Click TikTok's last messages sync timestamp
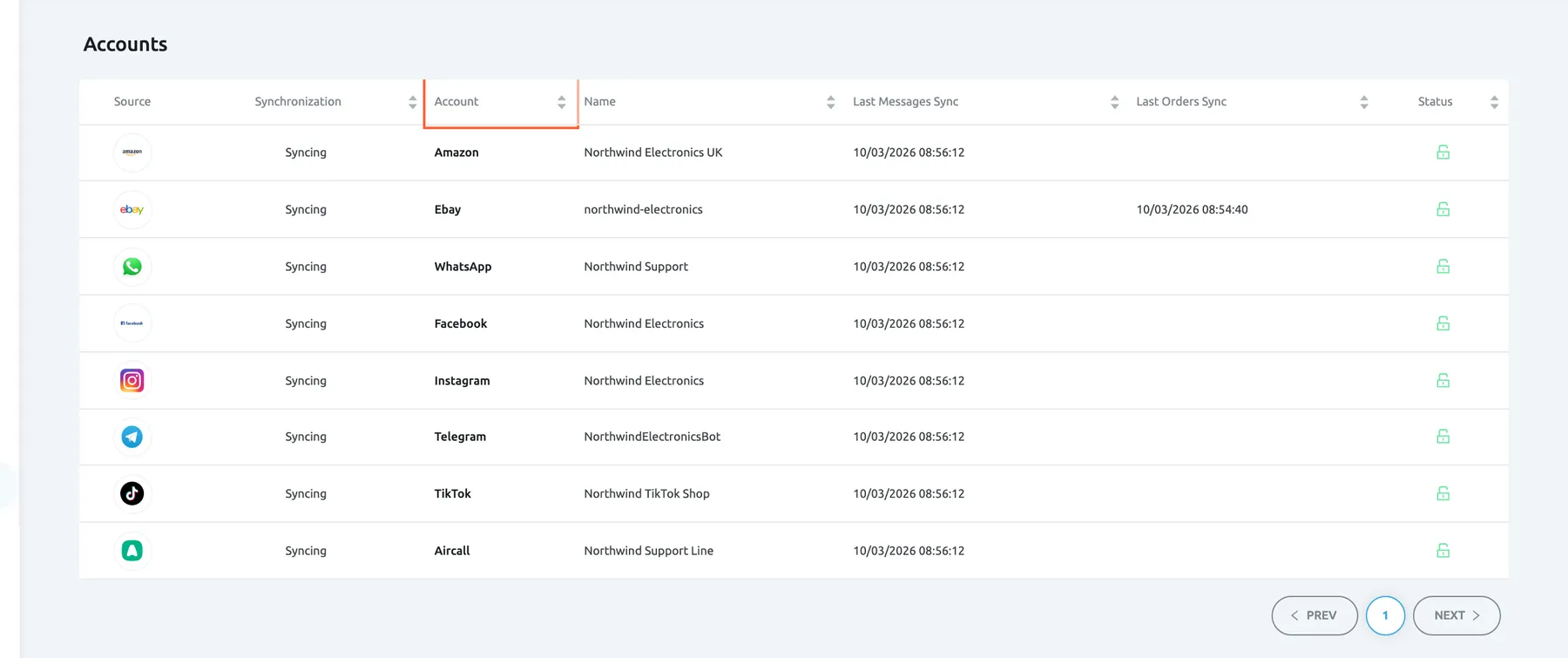The height and width of the screenshot is (658, 1568). (x=909, y=493)
